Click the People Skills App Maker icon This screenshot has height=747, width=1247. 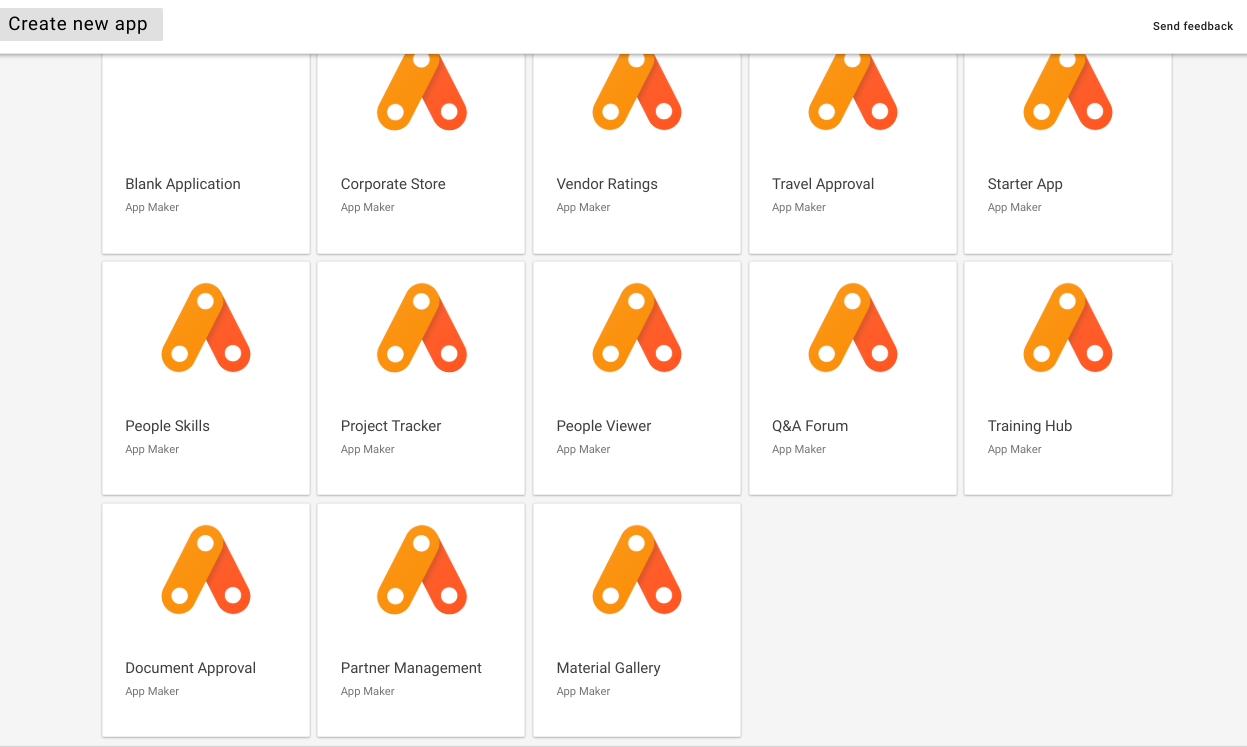pos(206,328)
